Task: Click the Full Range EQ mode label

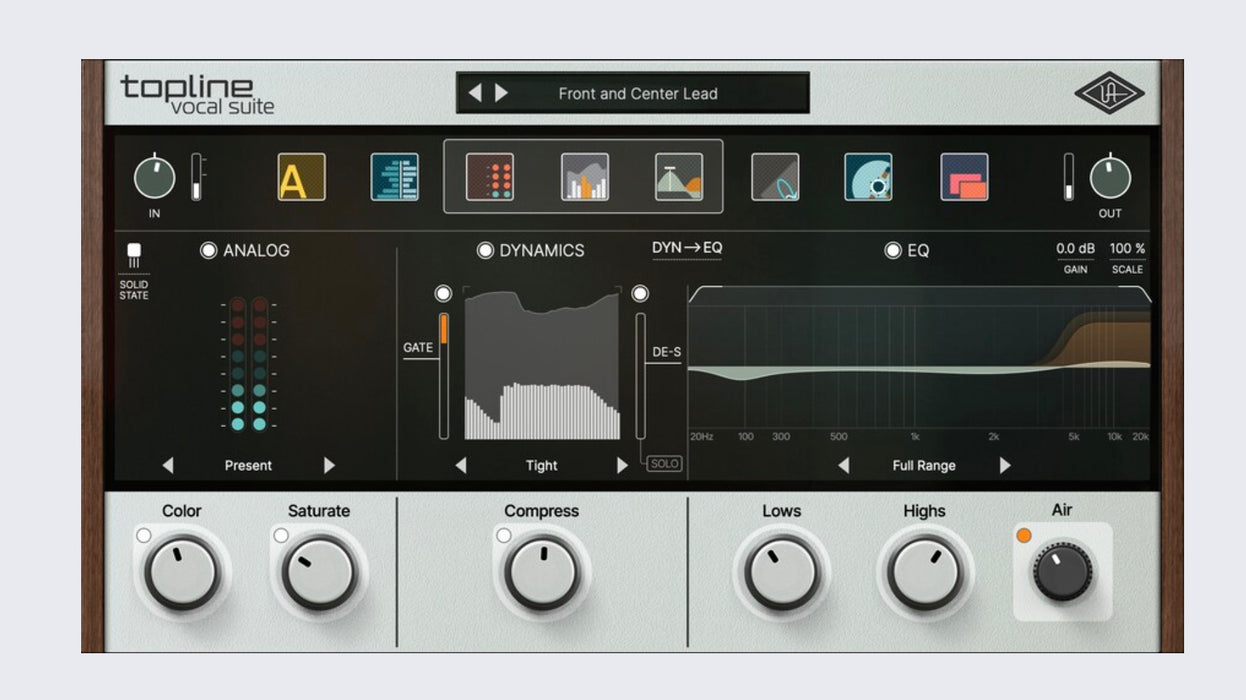Action: click(x=924, y=465)
